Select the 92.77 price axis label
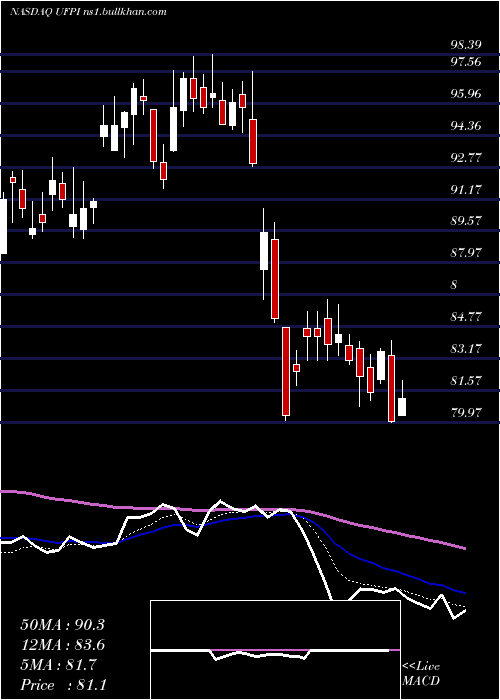 466,158
